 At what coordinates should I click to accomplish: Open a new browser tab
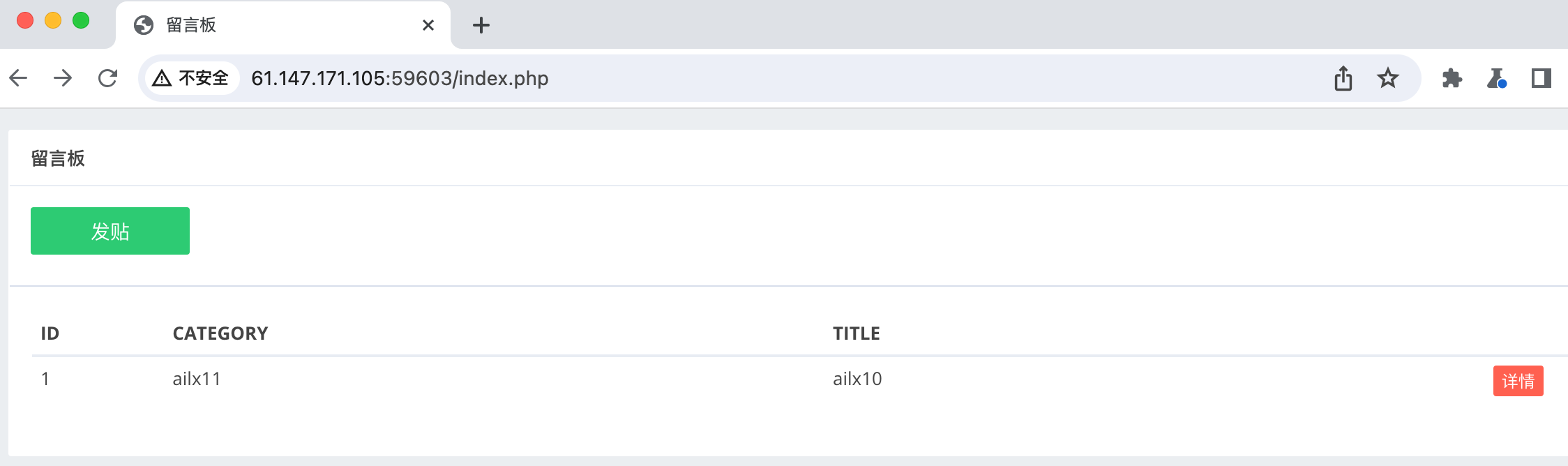click(481, 26)
